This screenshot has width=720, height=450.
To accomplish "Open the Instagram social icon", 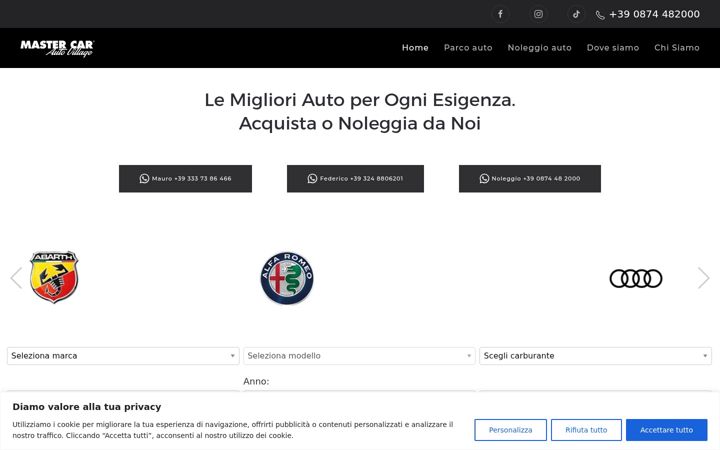I will (538, 14).
